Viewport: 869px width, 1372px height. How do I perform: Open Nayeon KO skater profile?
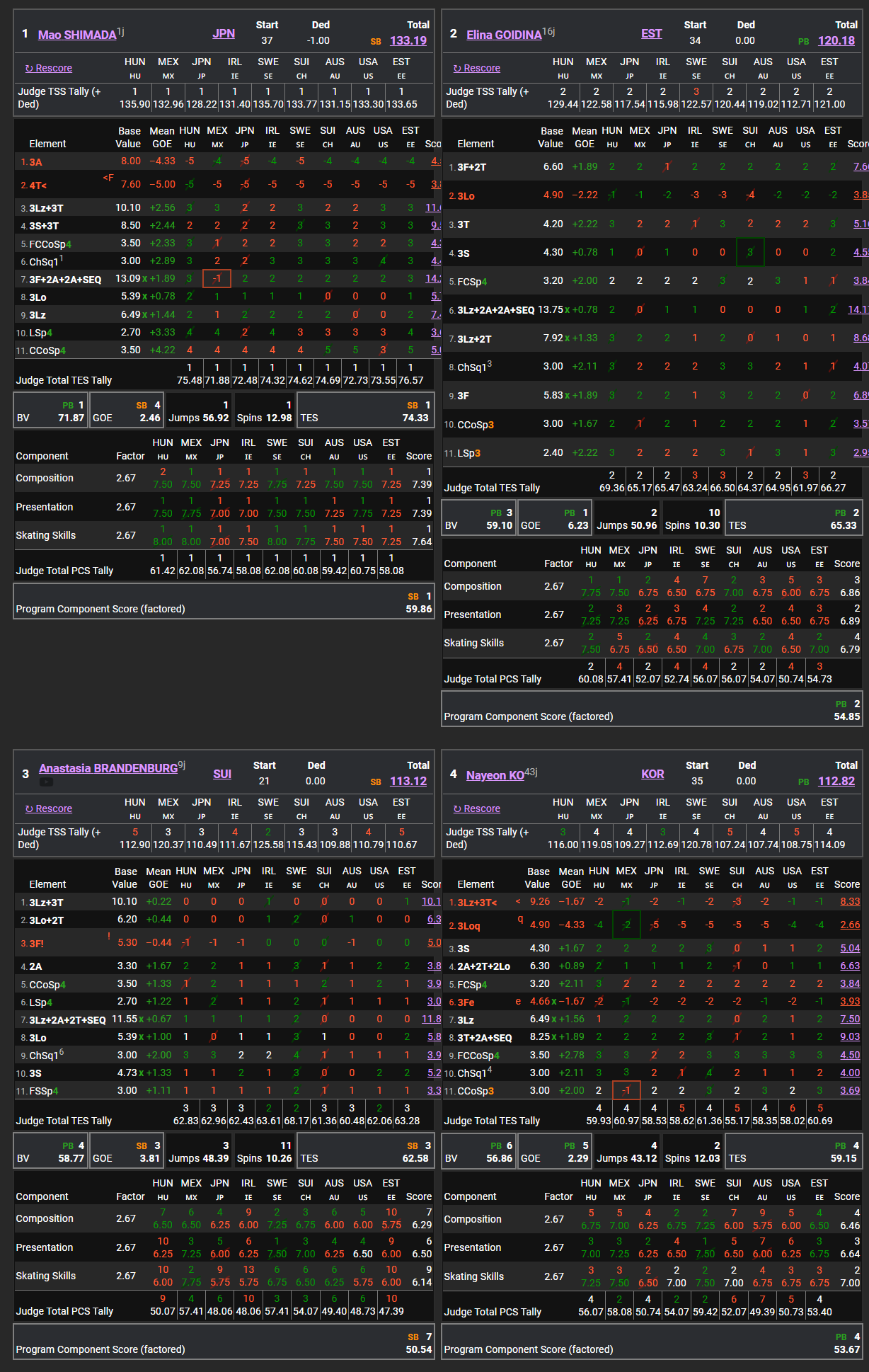(x=495, y=775)
